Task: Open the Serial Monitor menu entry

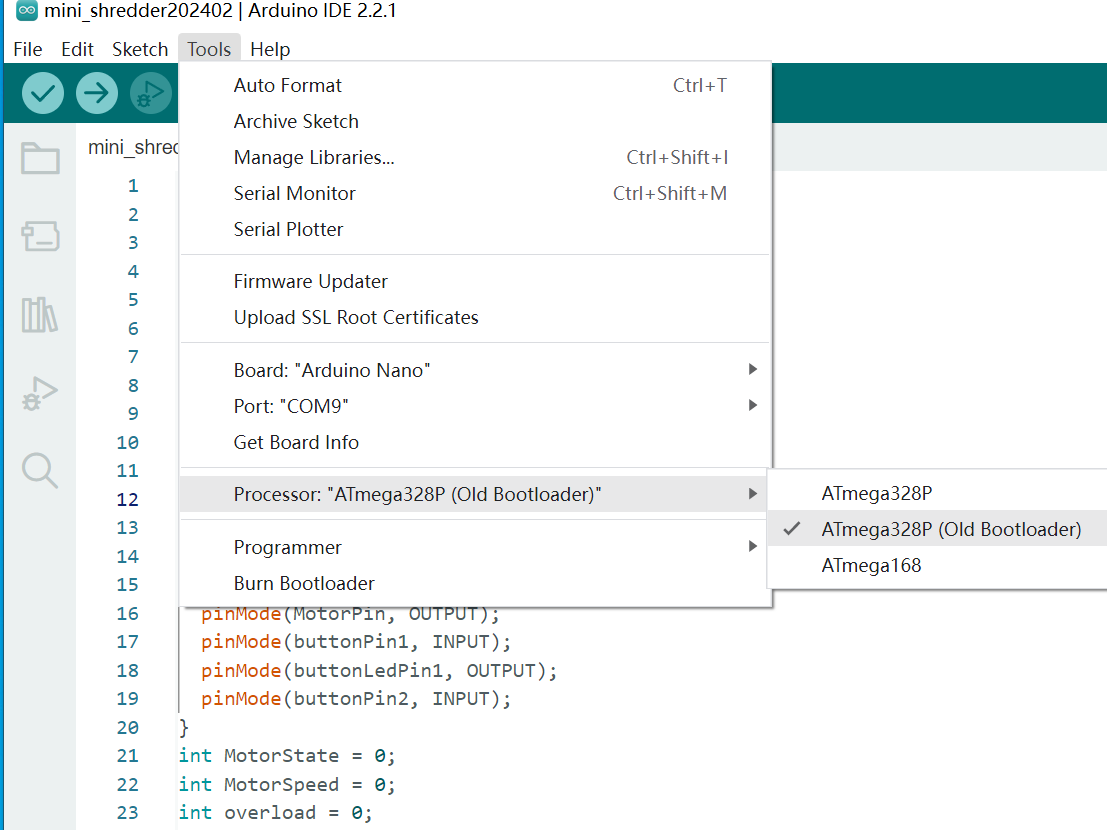Action: pyautogui.click(x=294, y=193)
